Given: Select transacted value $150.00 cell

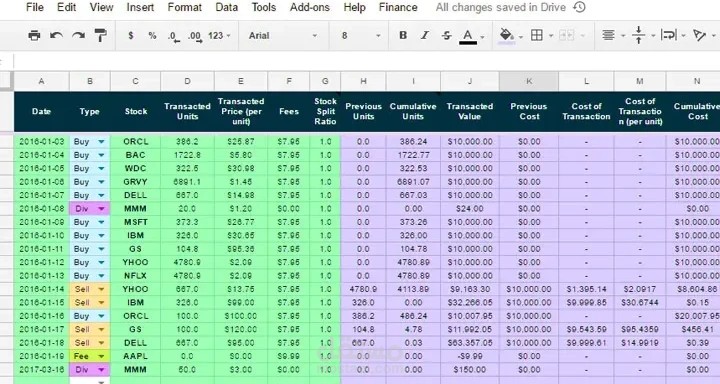Looking at the screenshot, I should (x=470, y=370).
